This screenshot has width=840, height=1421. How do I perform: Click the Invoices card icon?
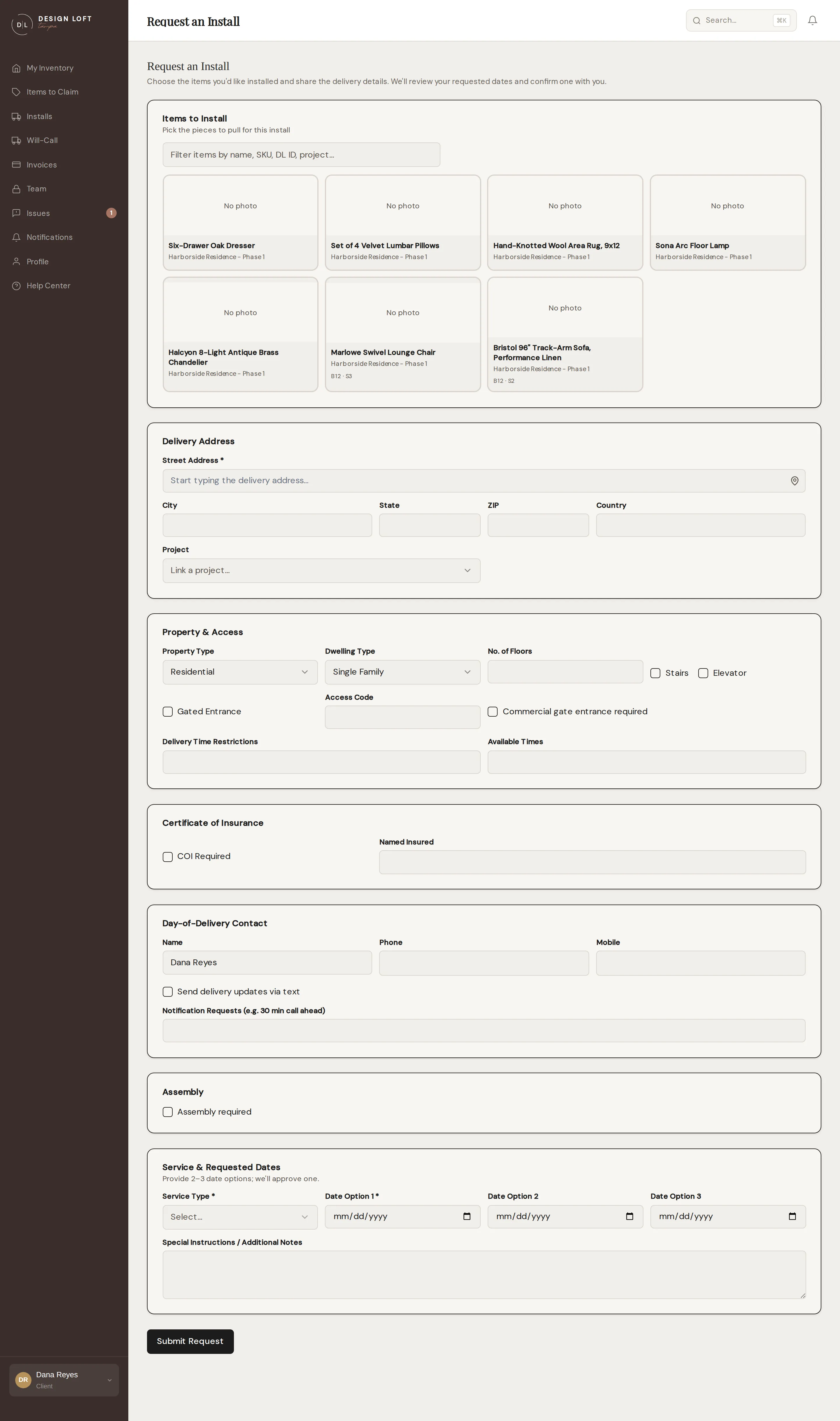[16, 165]
